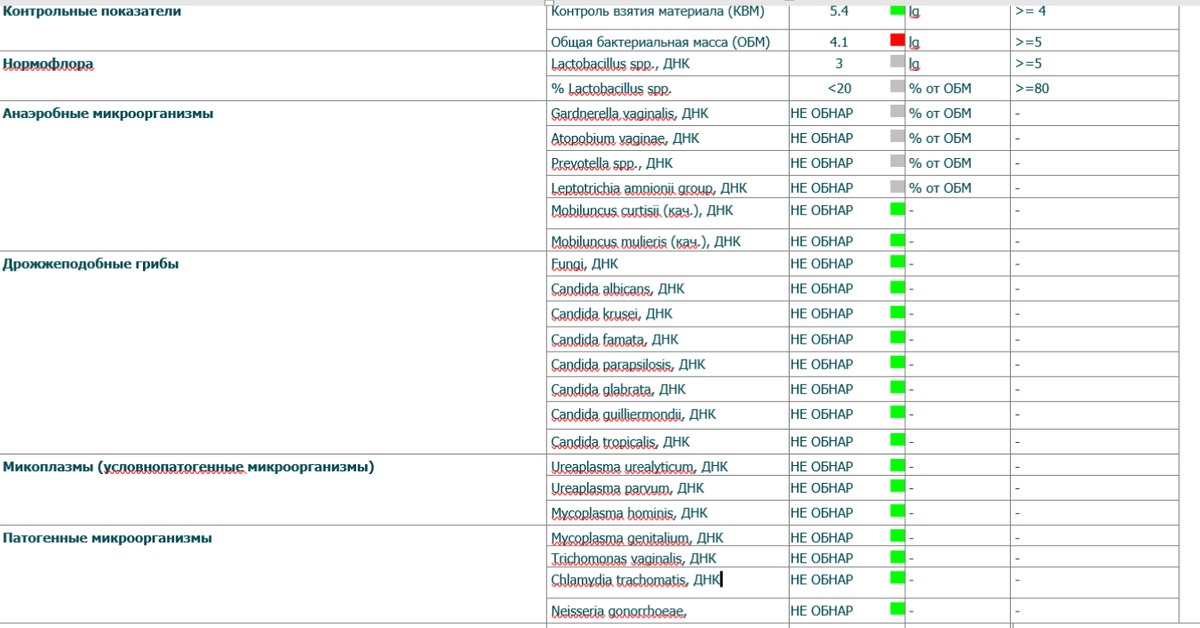Click the '<20' value cell
This screenshot has height=628, width=1200.
[839, 88]
